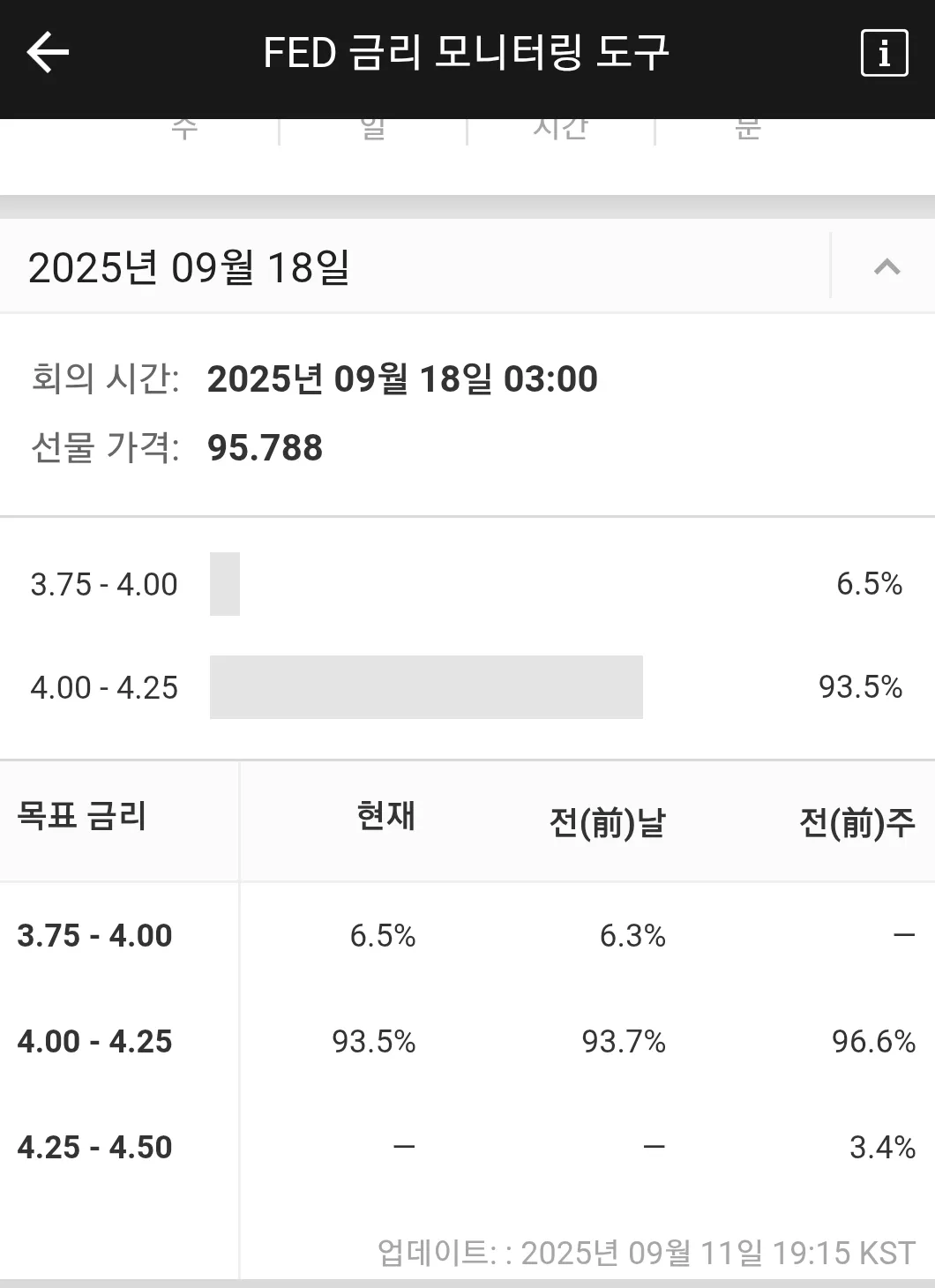Tap the FED 금리 모니터링 도구 title
935x1288 pixels.
(466, 53)
